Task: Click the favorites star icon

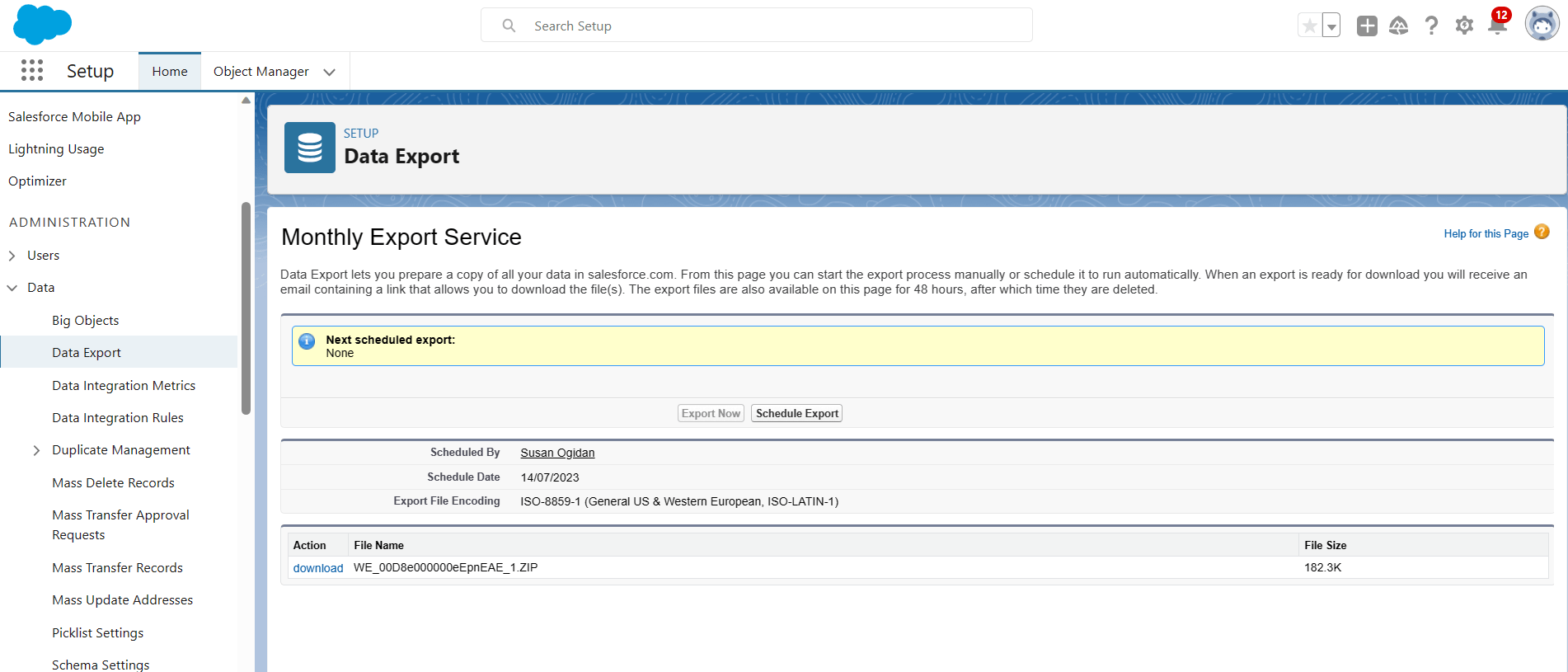Action: point(1309,26)
